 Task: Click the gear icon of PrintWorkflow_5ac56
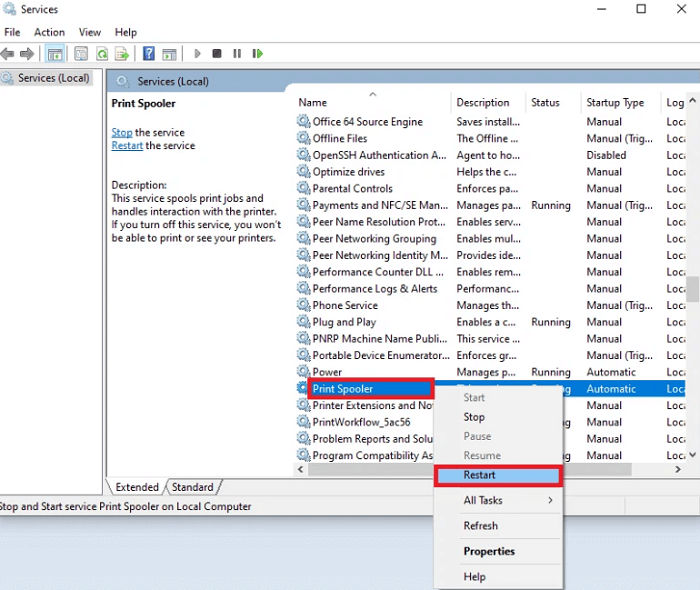point(304,422)
